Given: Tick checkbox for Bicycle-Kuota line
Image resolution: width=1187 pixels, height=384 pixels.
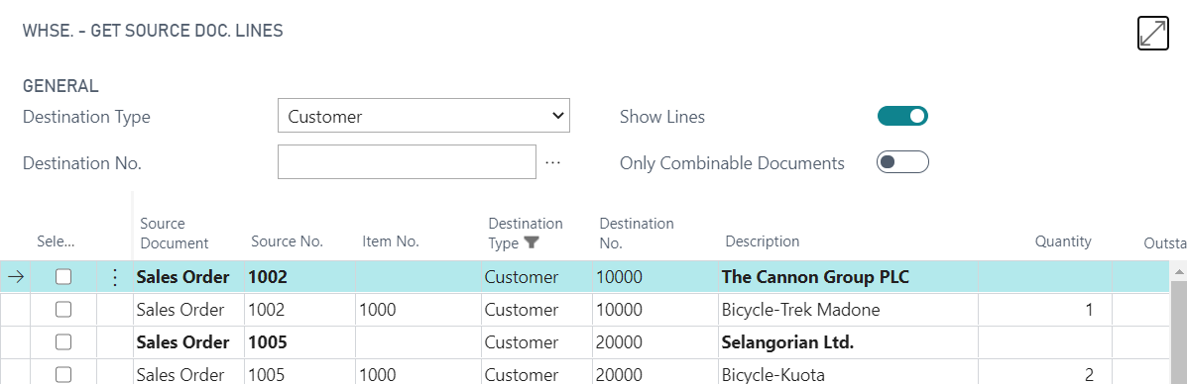Looking at the screenshot, I should pyautogui.click(x=64, y=374).
